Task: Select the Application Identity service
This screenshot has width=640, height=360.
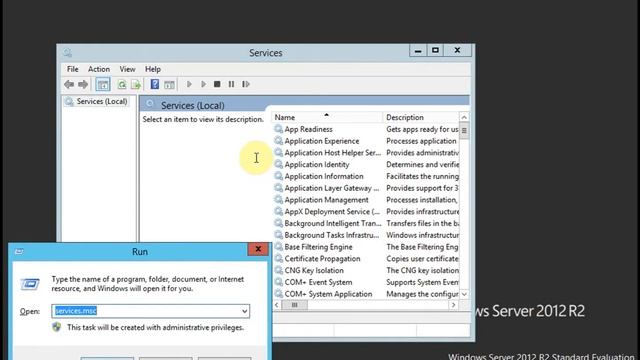Action: tap(317, 164)
